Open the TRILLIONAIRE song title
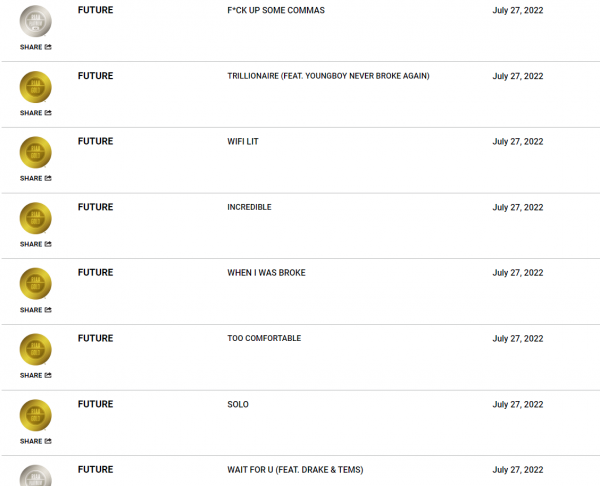 [328, 76]
